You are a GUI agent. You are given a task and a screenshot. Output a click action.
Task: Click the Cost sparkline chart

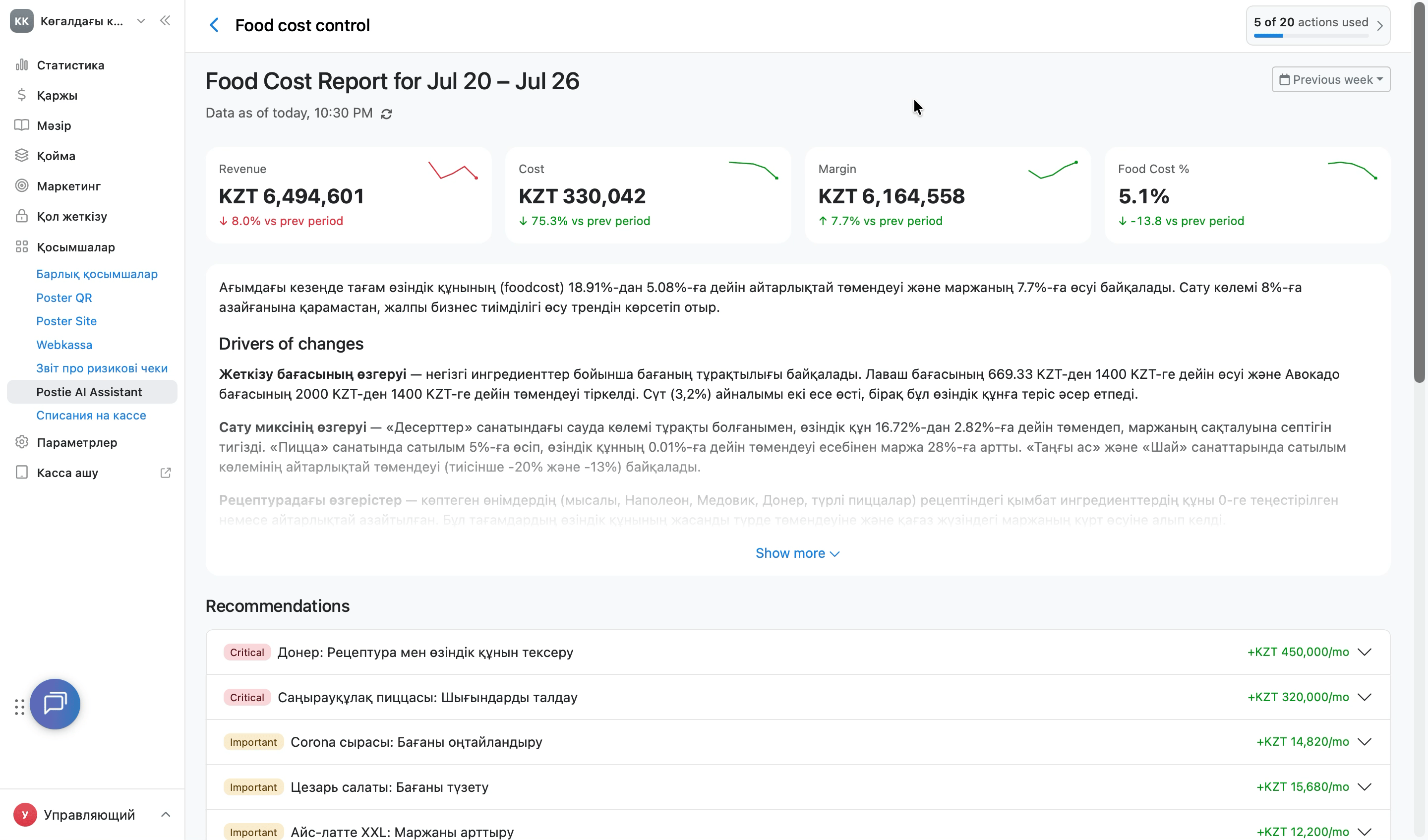click(x=753, y=170)
